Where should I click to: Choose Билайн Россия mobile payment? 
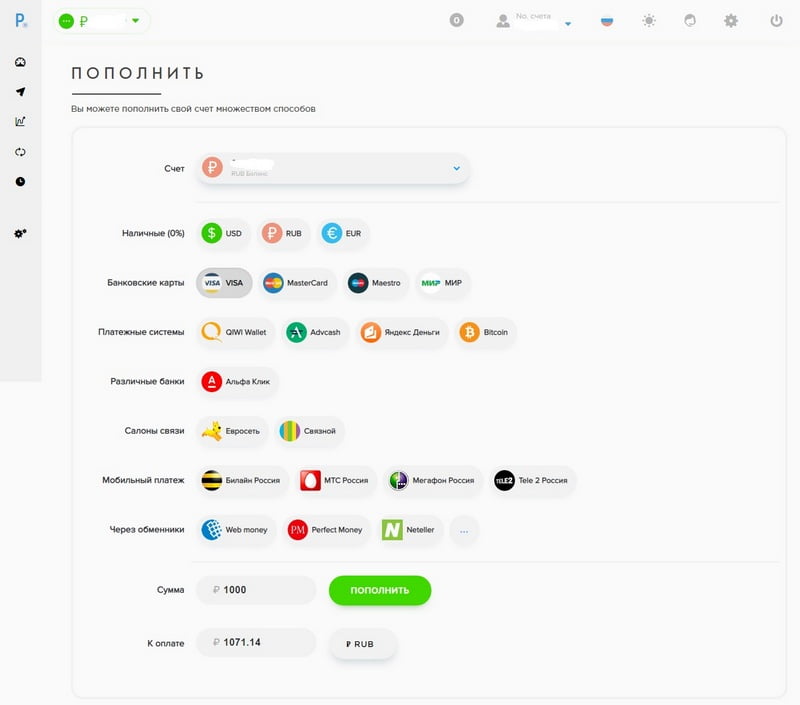242,480
